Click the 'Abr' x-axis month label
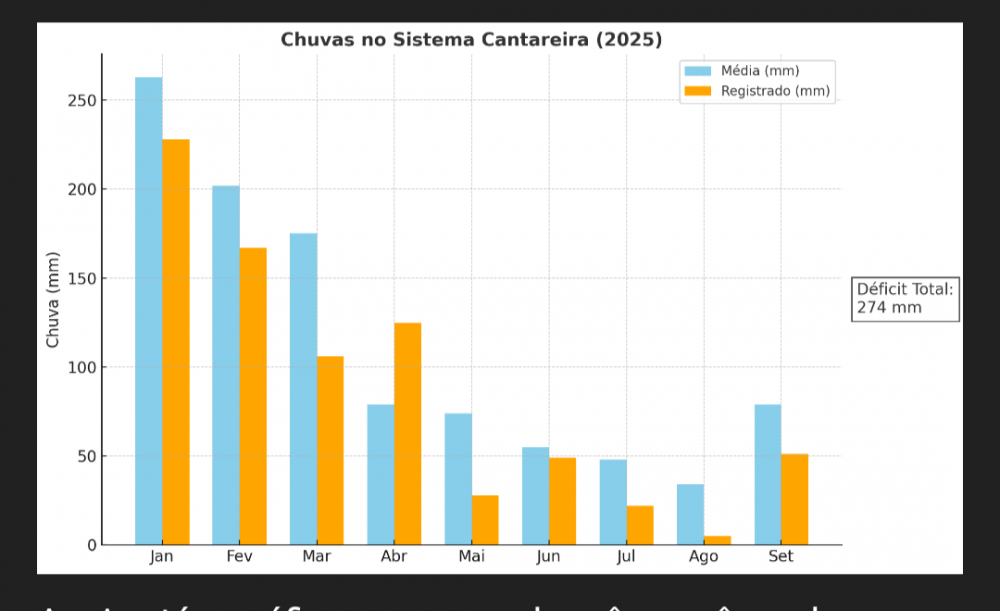 click(x=394, y=557)
